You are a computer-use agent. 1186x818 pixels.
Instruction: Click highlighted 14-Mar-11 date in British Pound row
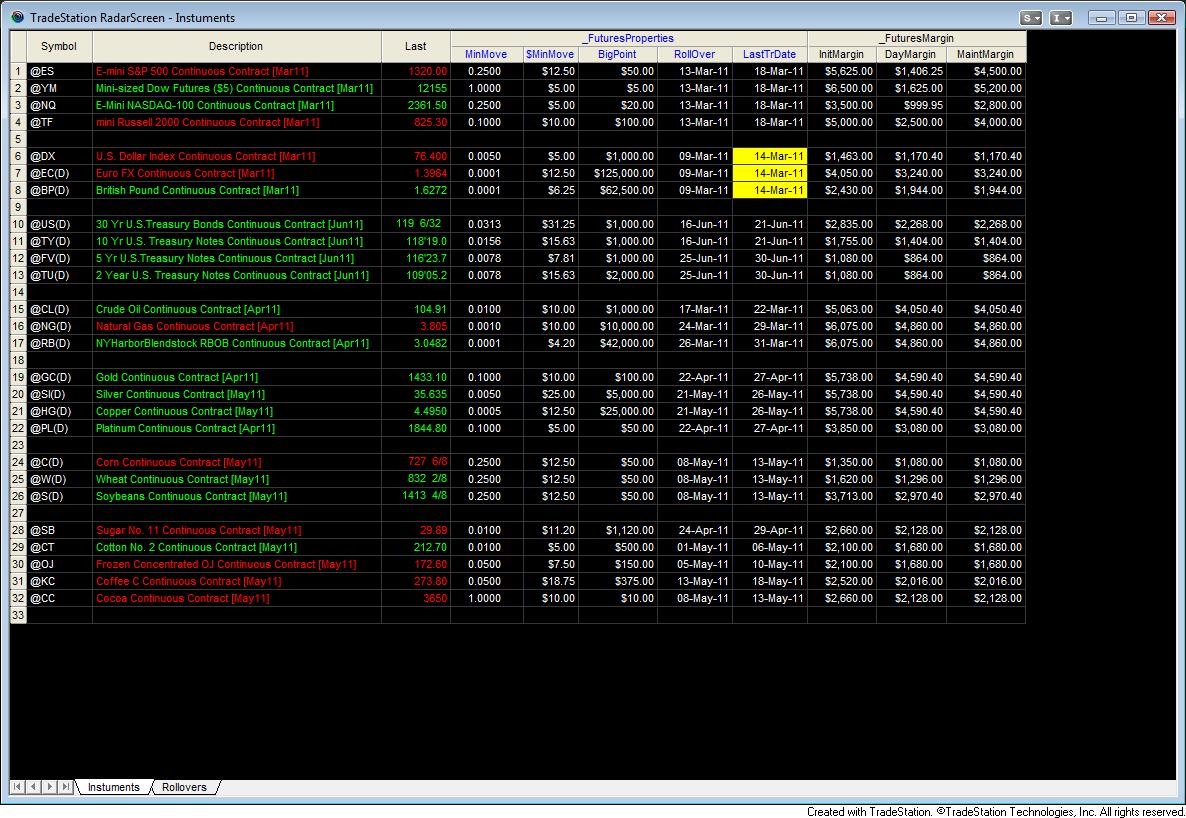[x=770, y=191]
